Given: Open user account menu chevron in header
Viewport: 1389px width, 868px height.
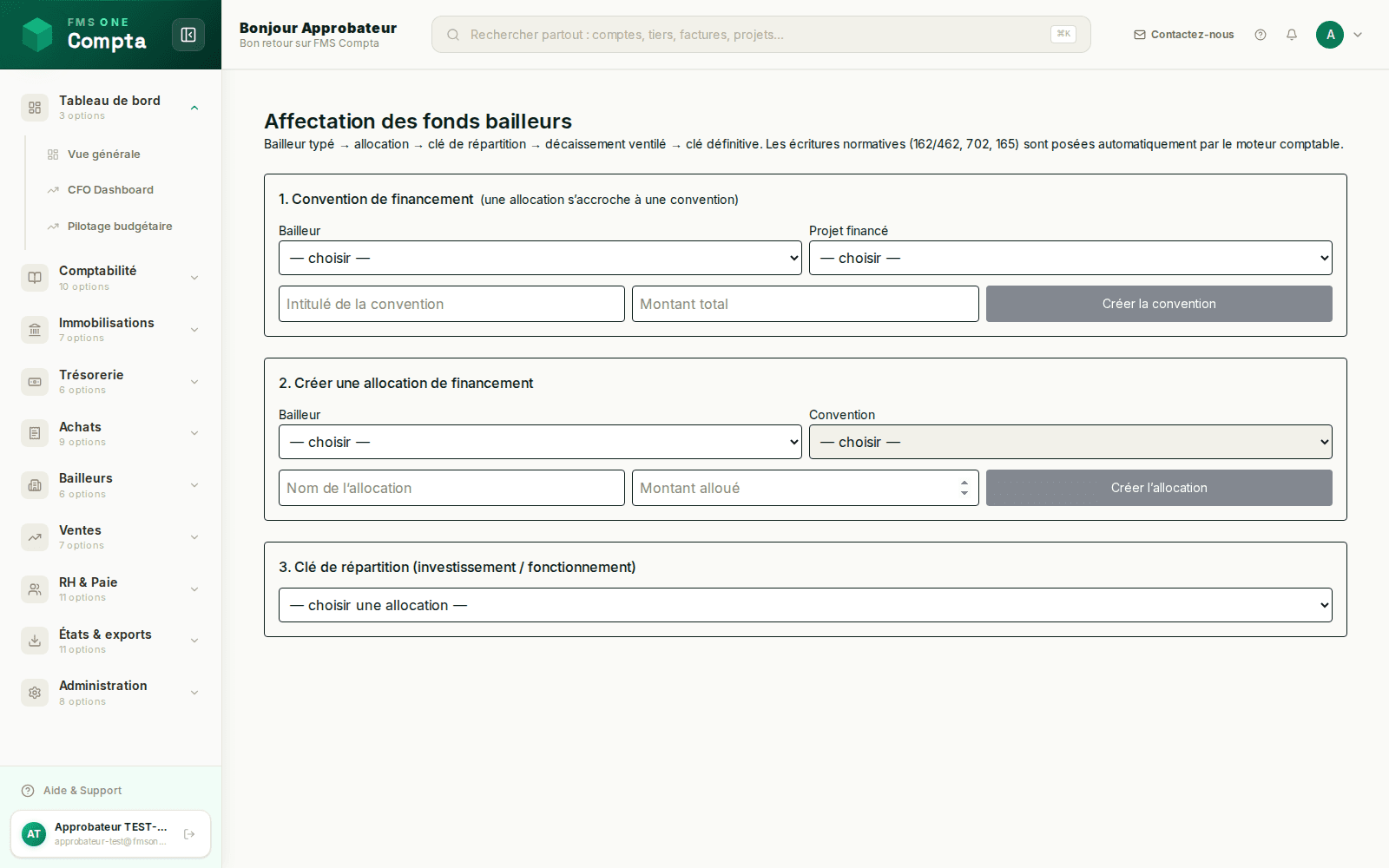Looking at the screenshot, I should tap(1358, 35).
